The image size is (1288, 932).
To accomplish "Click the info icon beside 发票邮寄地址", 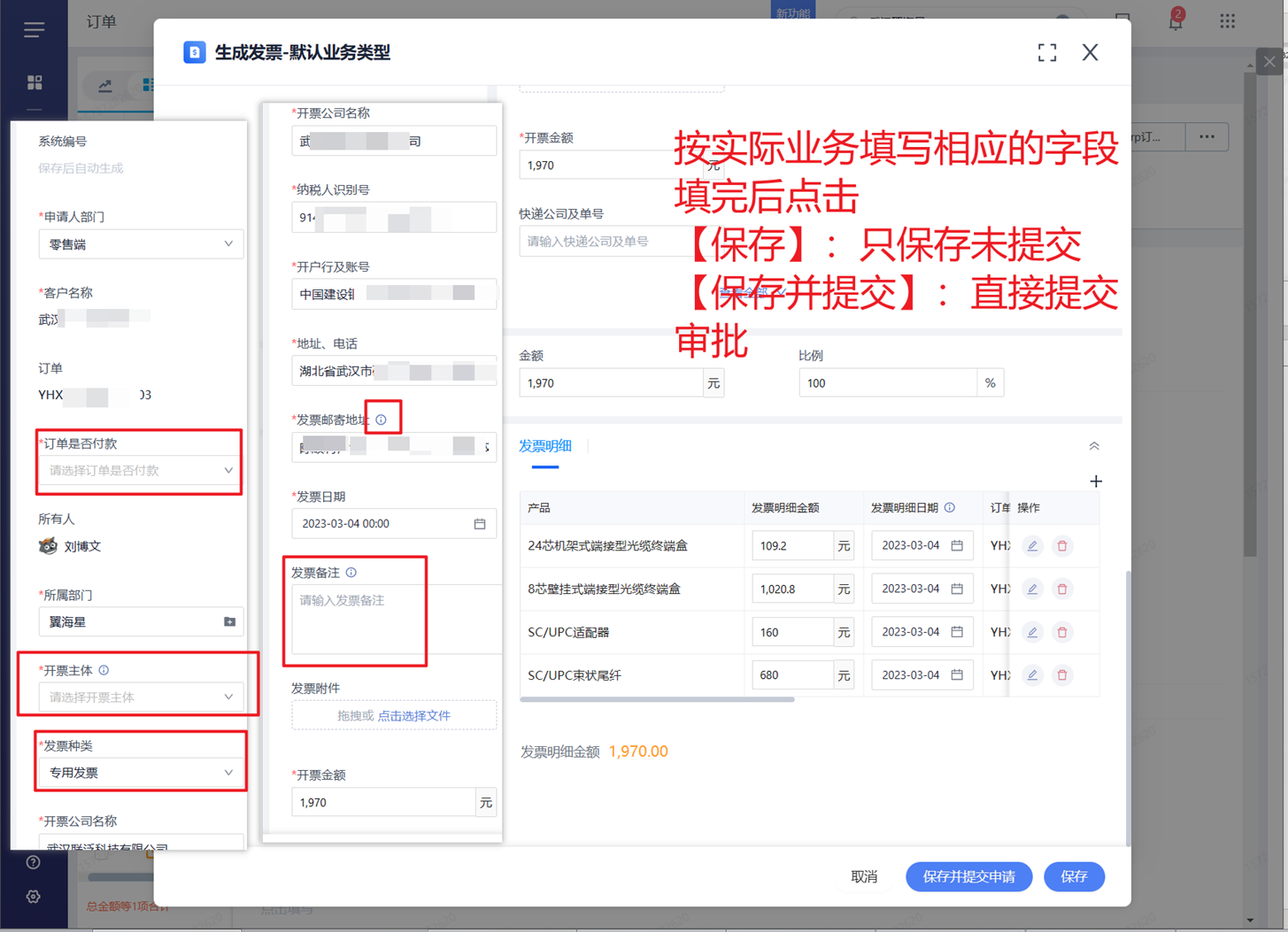I will pyautogui.click(x=382, y=420).
